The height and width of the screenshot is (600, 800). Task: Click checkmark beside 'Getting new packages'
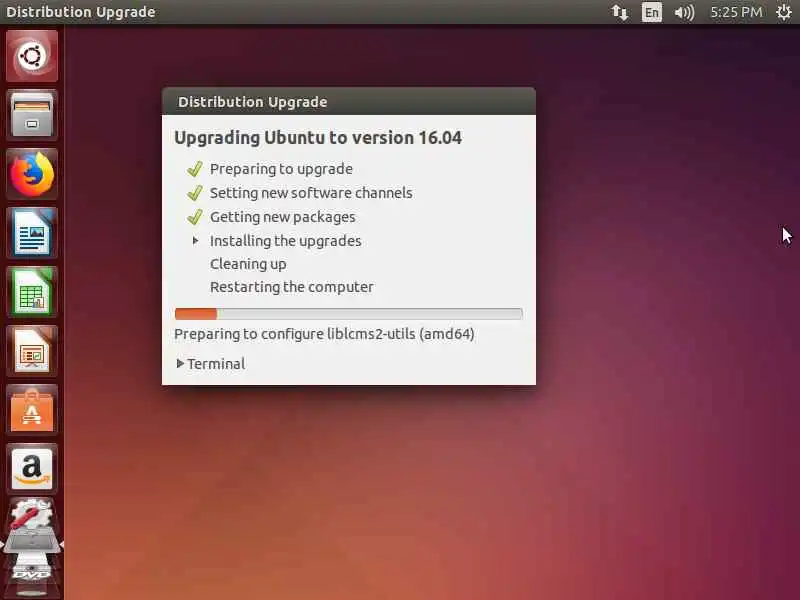(x=194, y=217)
